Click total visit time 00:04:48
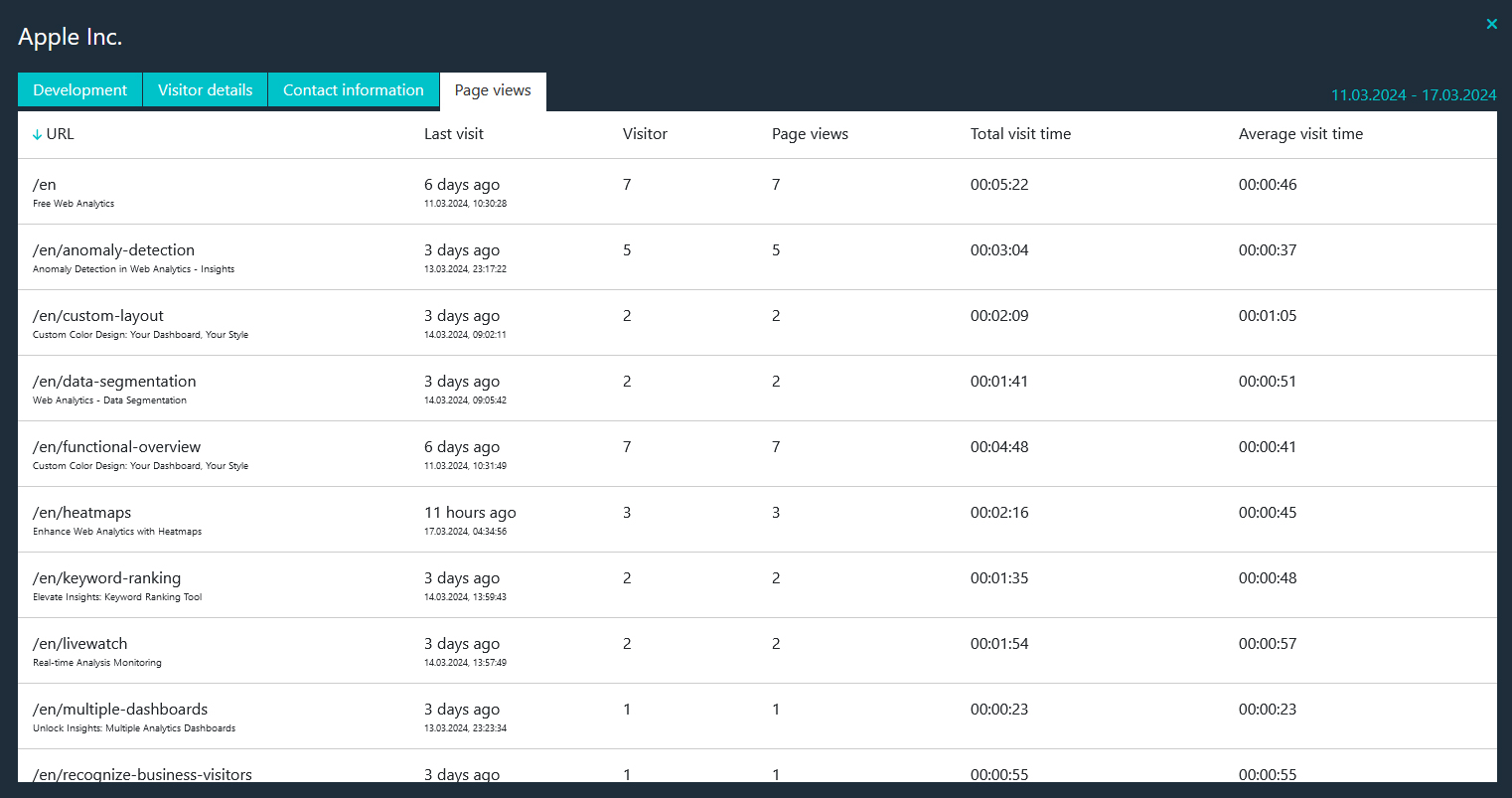 [999, 447]
